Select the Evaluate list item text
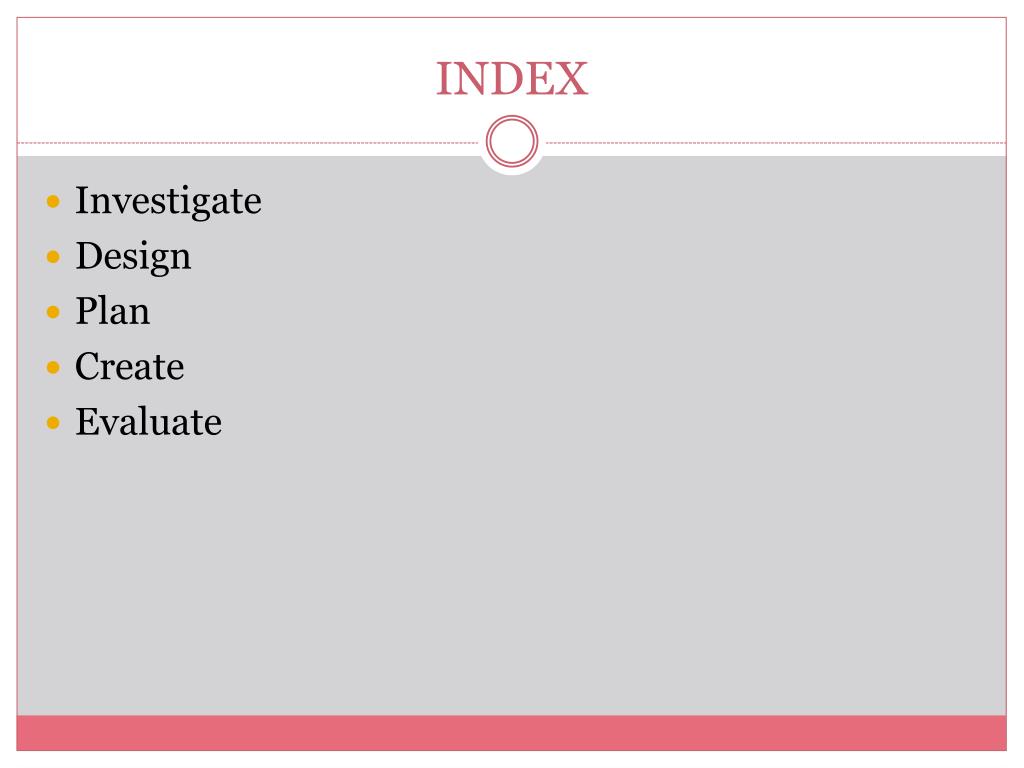This screenshot has height=768, width=1024. point(148,422)
